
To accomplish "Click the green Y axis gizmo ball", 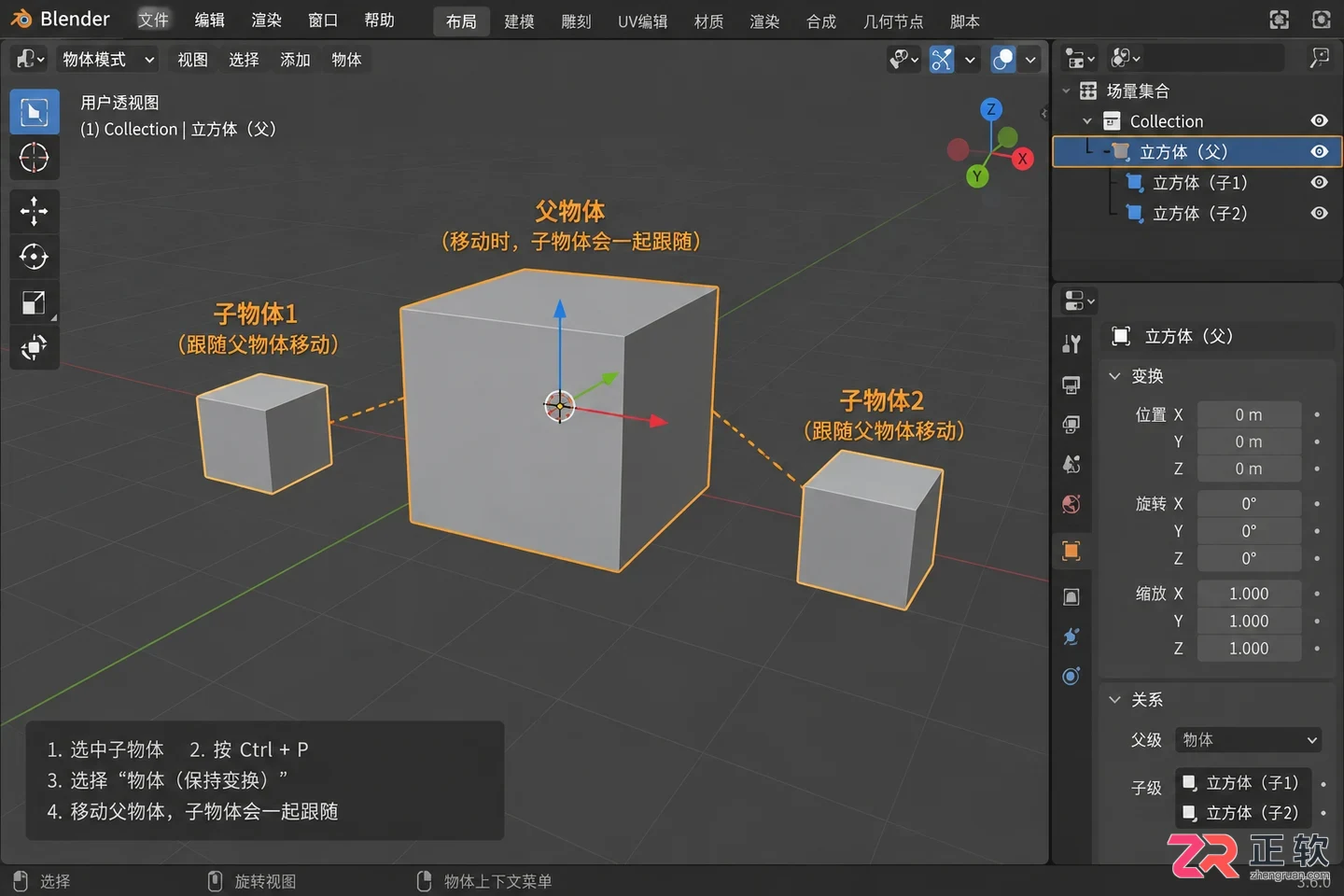I will [977, 175].
